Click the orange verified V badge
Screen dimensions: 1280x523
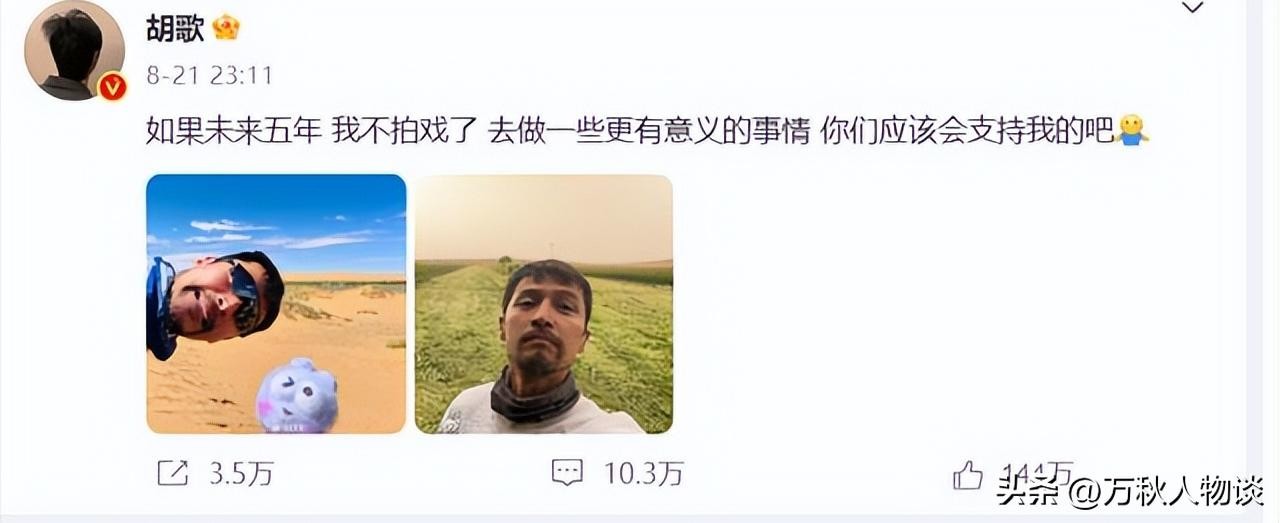112,88
